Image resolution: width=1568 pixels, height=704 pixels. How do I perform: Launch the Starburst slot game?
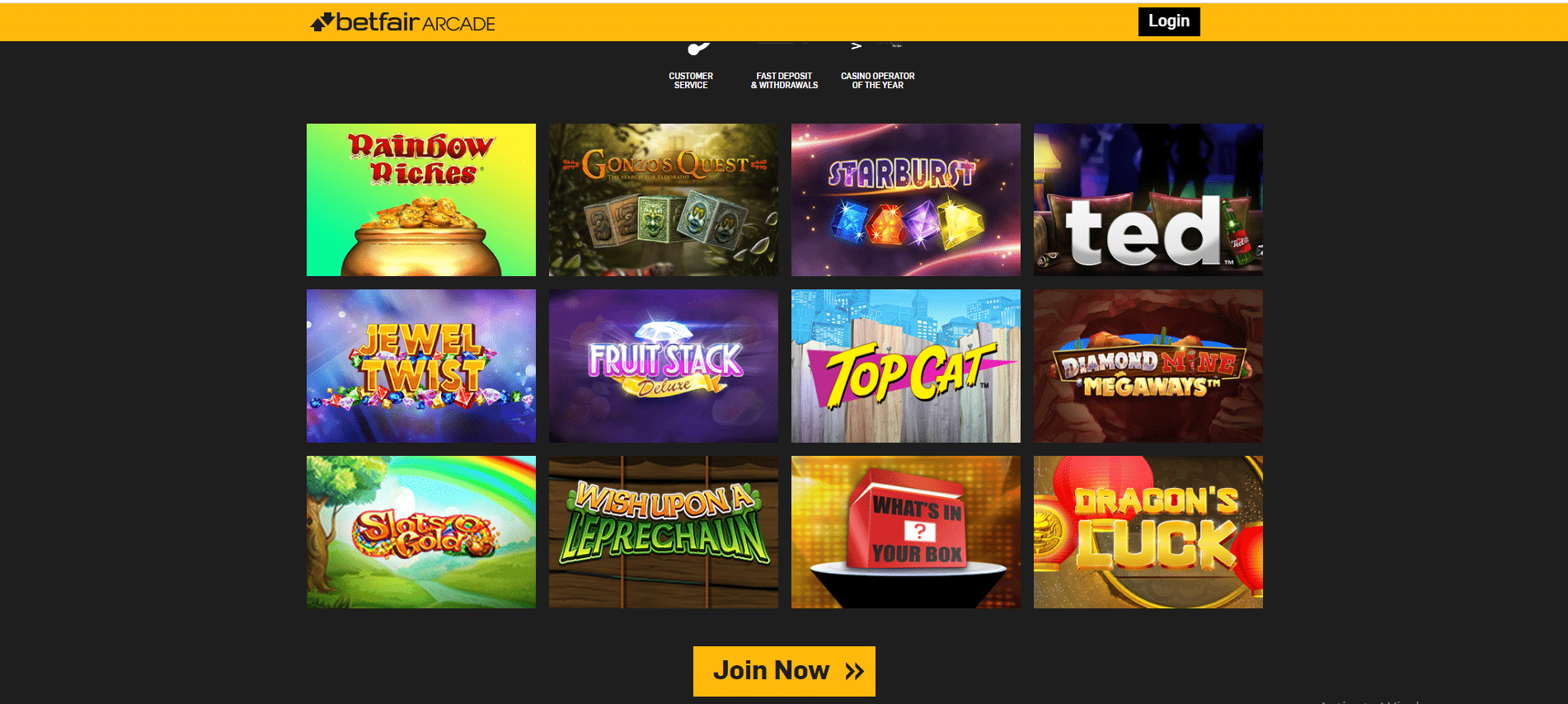(906, 200)
